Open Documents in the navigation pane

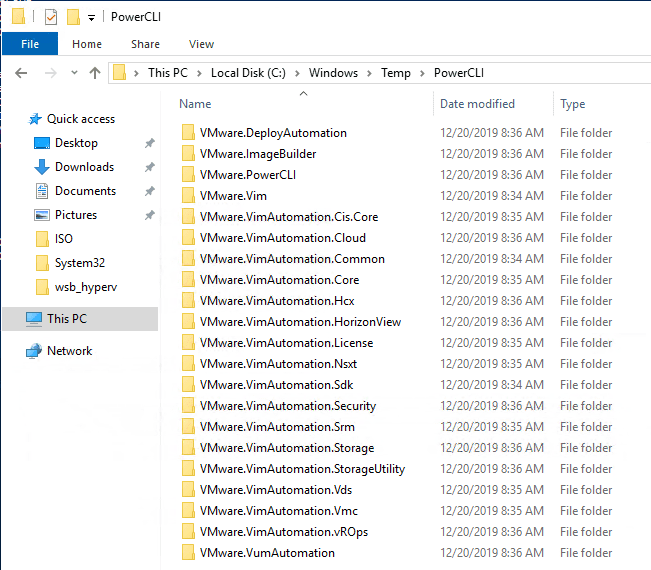86,191
